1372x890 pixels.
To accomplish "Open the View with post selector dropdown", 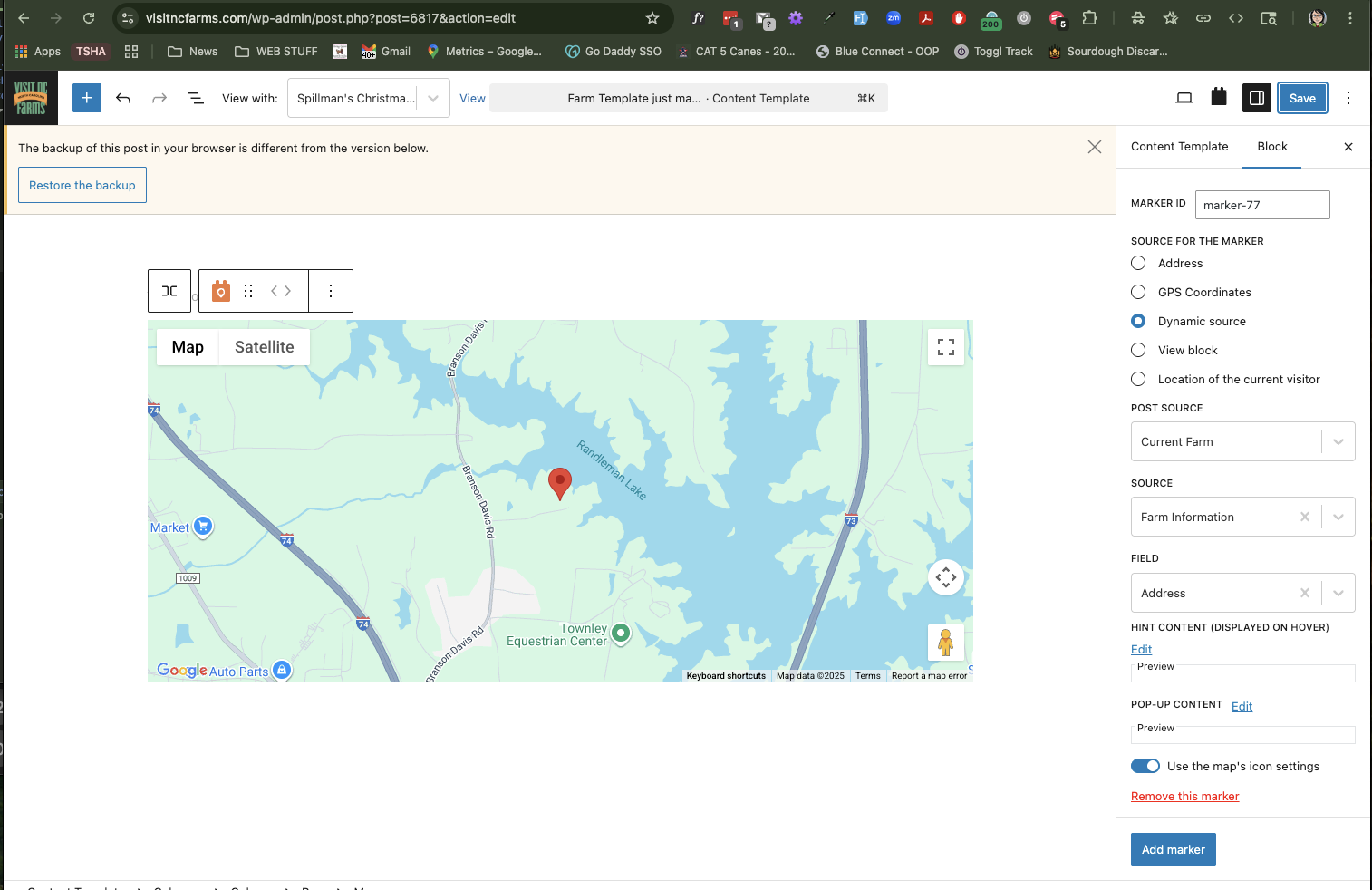I will (x=432, y=98).
